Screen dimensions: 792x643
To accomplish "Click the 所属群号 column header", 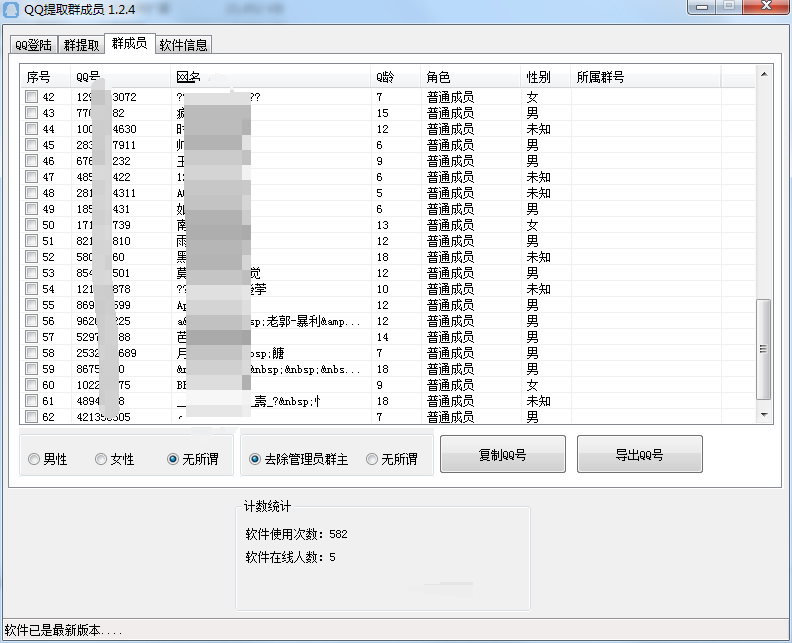I will tap(646, 77).
